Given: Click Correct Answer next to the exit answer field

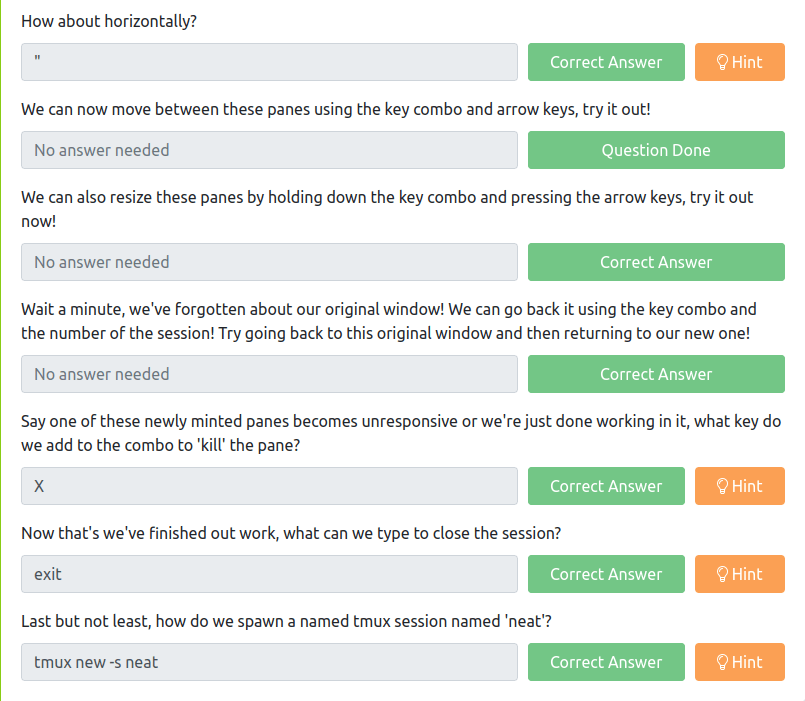Looking at the screenshot, I should point(606,574).
